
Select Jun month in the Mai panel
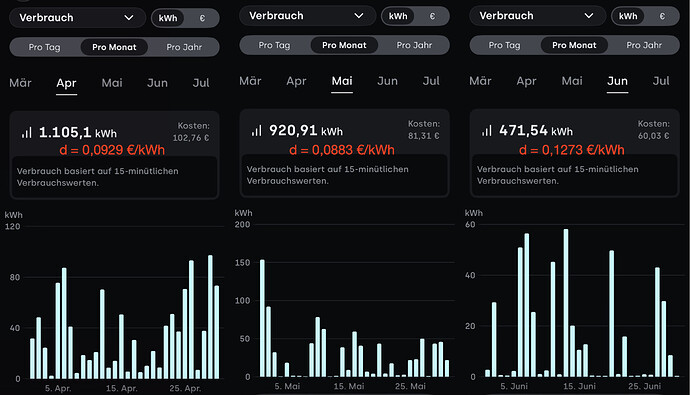(x=387, y=81)
